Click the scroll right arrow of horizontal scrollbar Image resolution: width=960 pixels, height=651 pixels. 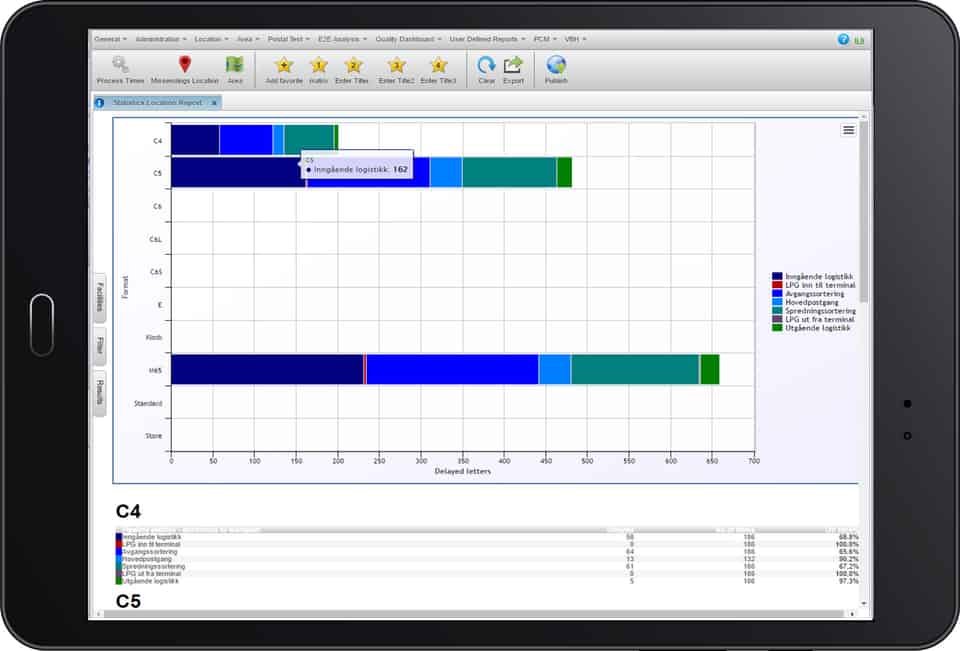[852, 614]
